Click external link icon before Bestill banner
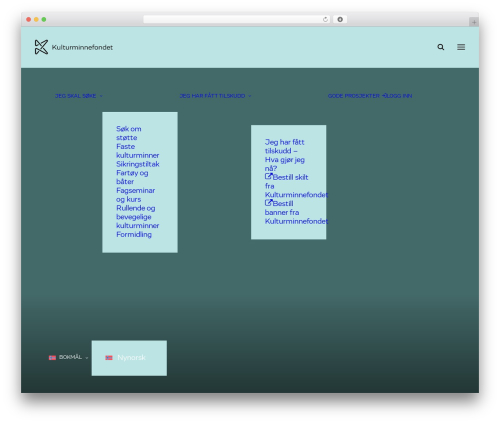Screen dimensions: 500x423 tap(269, 203)
